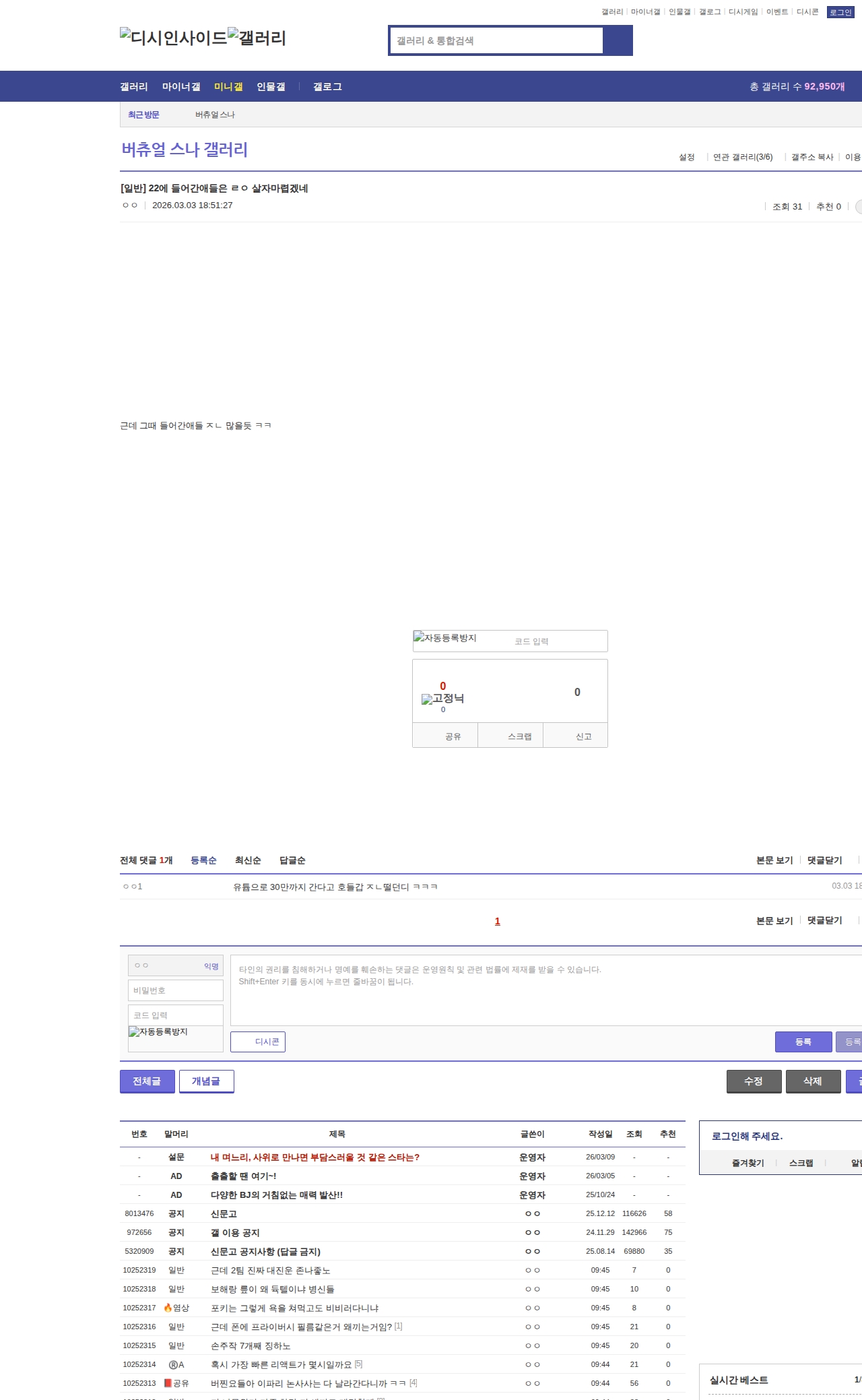Click the 삭제 delete button
The width and height of the screenshot is (862, 1400).
point(813,1081)
